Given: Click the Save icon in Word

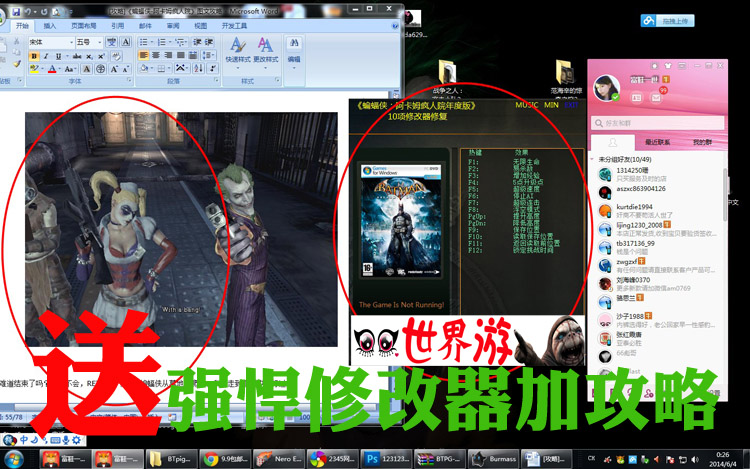Looking at the screenshot, I should pyautogui.click(x=16, y=11).
